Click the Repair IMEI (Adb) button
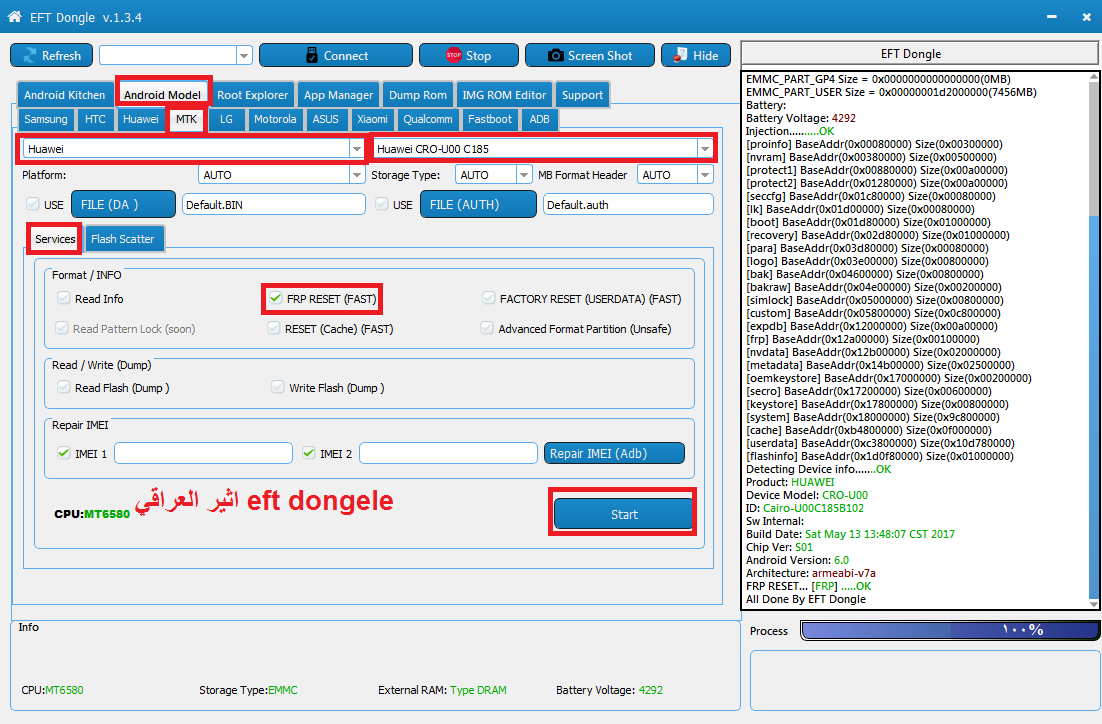 (x=614, y=453)
